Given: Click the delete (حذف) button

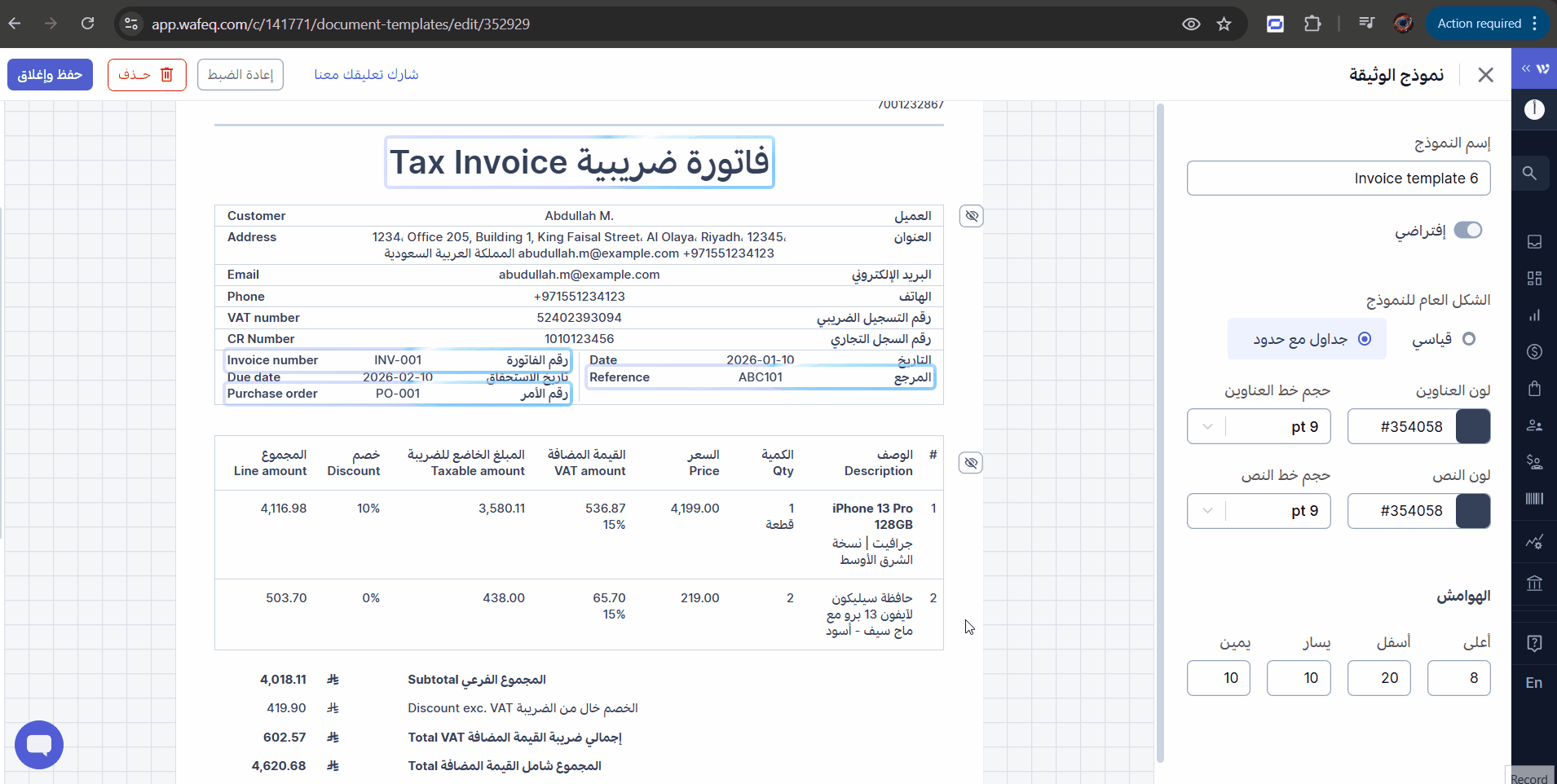Looking at the screenshot, I should coord(147,75).
